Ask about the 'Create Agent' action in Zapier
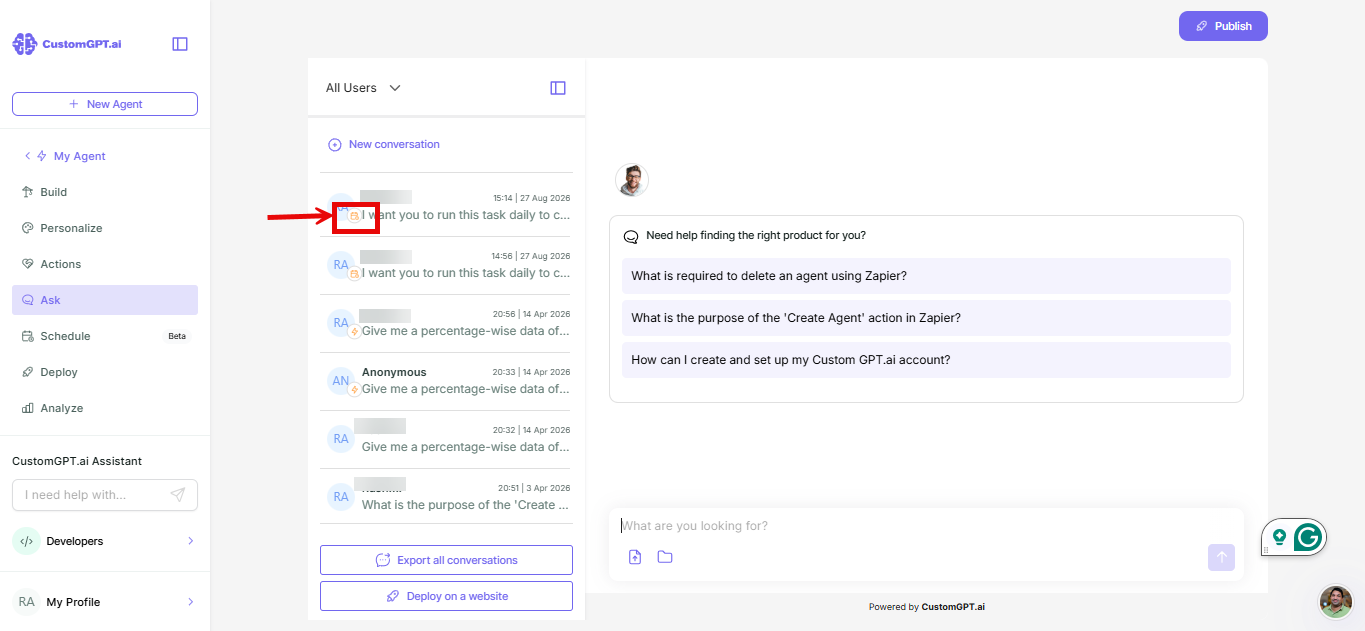The height and width of the screenshot is (631, 1365). [x=926, y=318]
